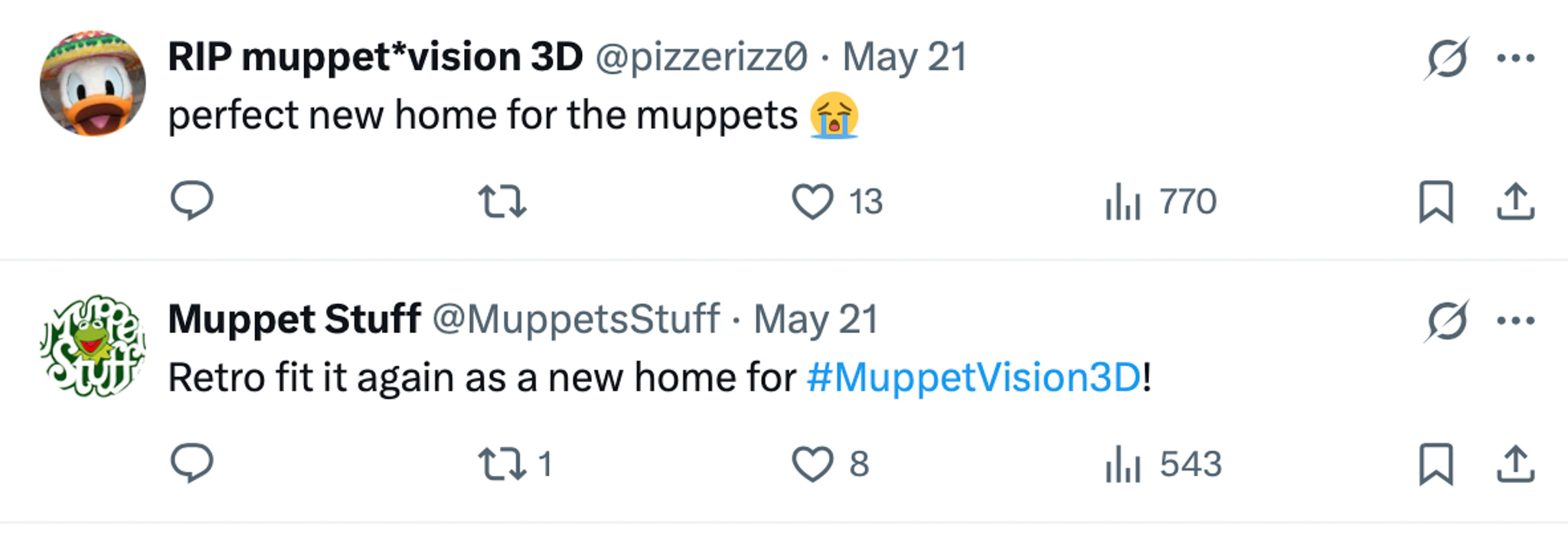This screenshot has height=545, width=1568.
Task: Open the @MuppetsStuff profile handle
Action: [x=576, y=319]
